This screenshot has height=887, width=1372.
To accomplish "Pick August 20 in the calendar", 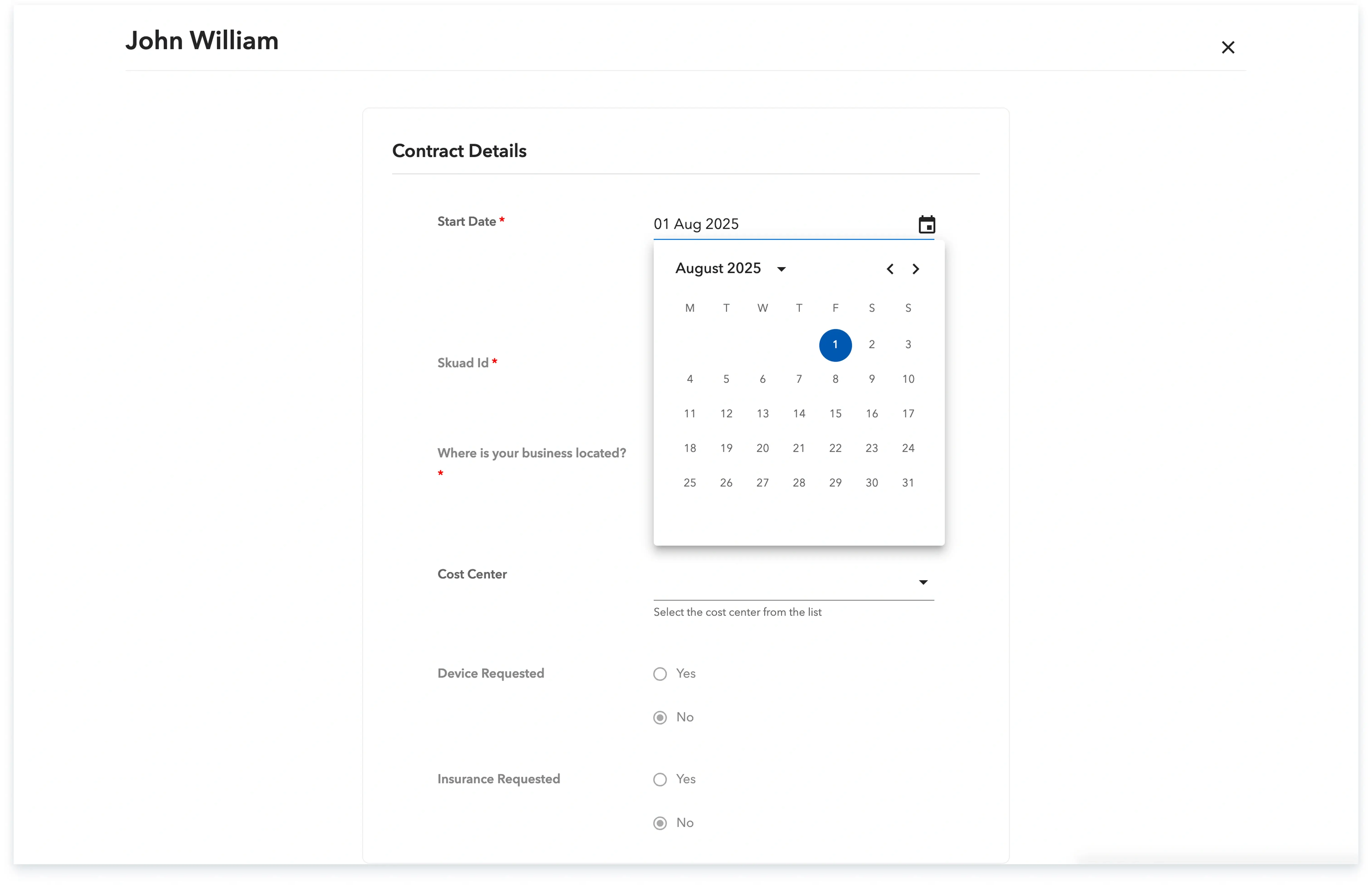I will (762, 448).
